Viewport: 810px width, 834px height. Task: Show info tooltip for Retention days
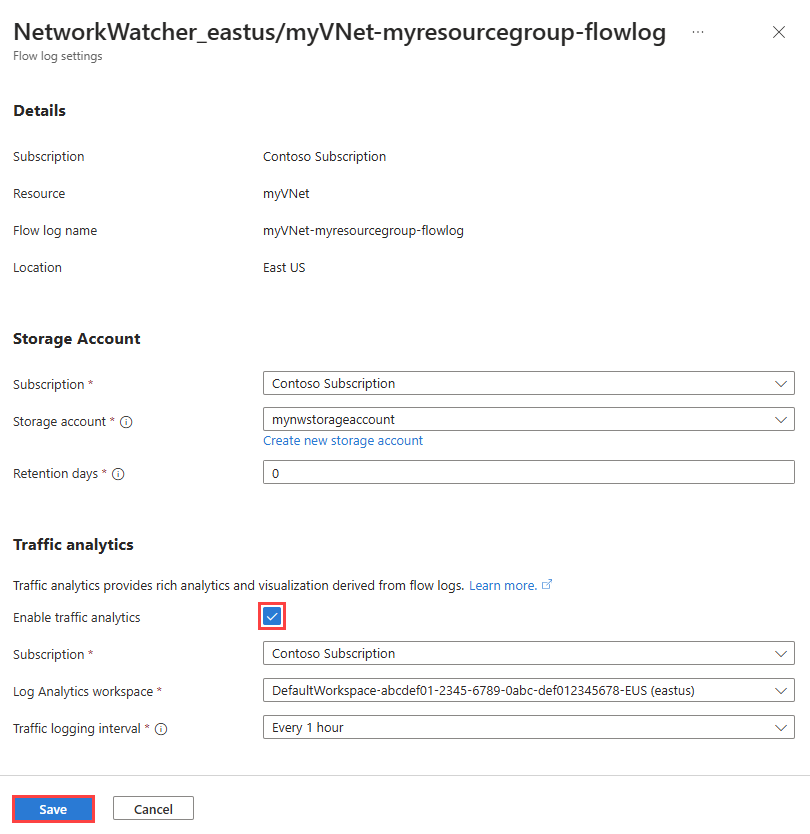(118, 474)
